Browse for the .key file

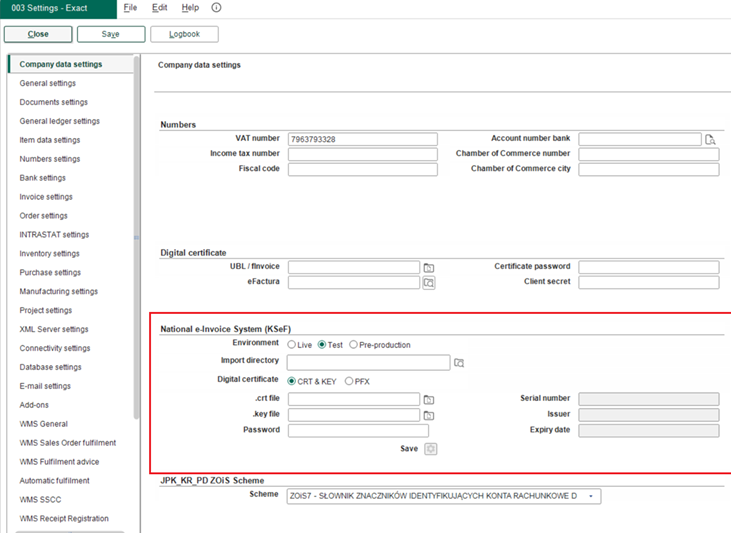428,415
